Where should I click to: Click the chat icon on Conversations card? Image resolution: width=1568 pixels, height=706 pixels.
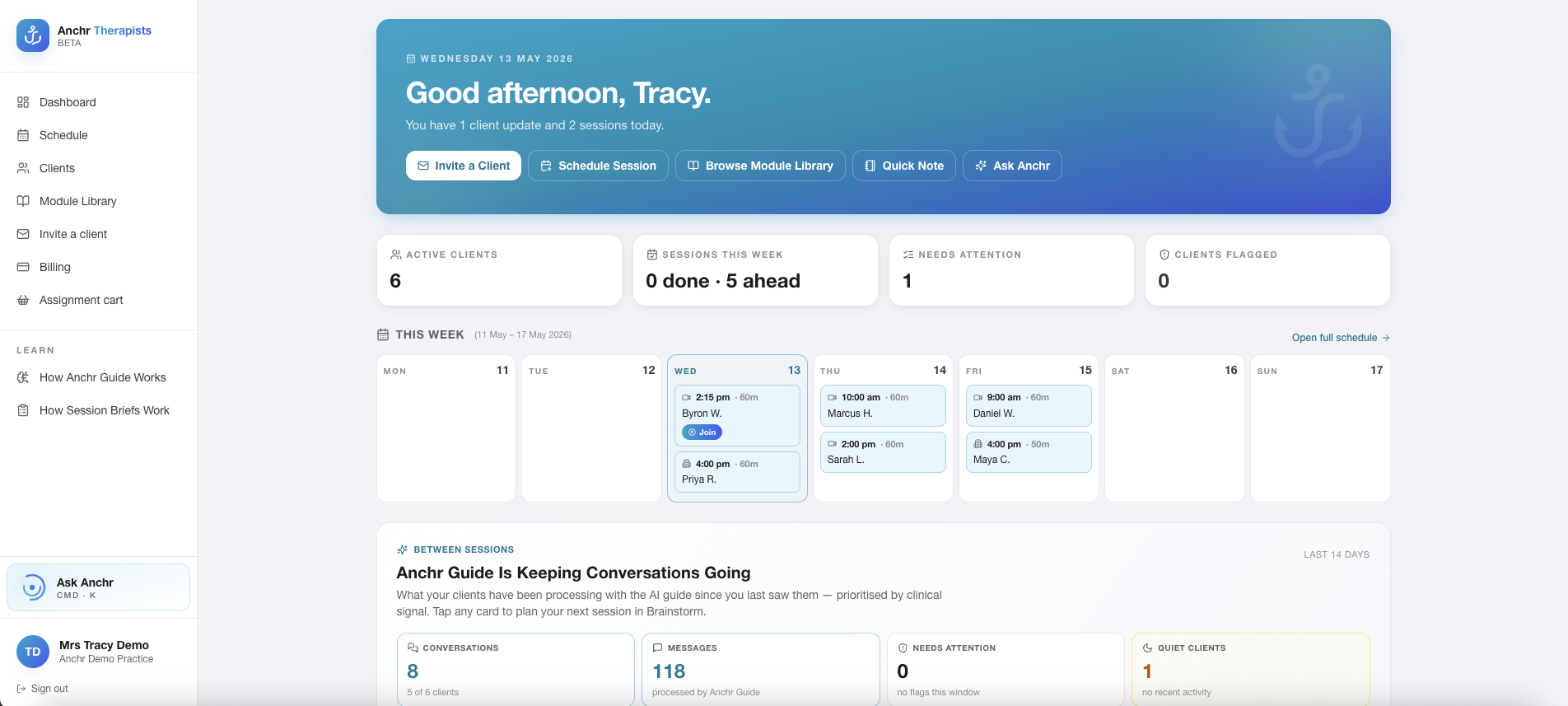(413, 648)
